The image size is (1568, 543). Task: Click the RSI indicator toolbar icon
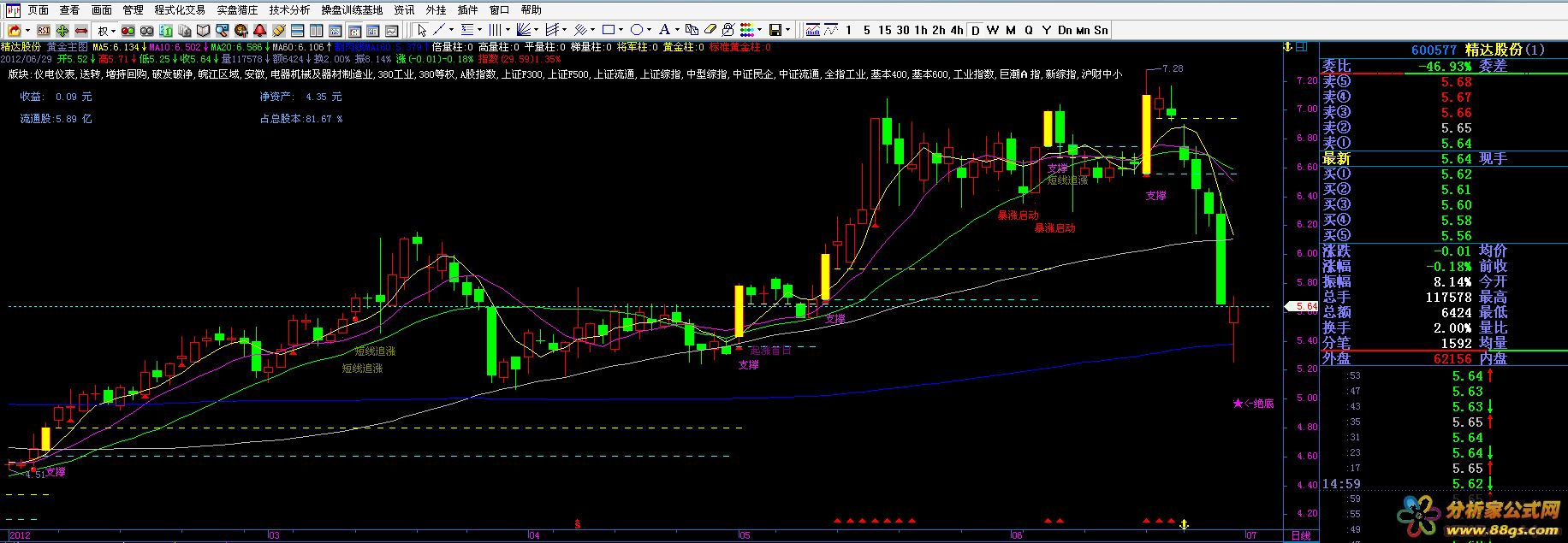[43, 31]
